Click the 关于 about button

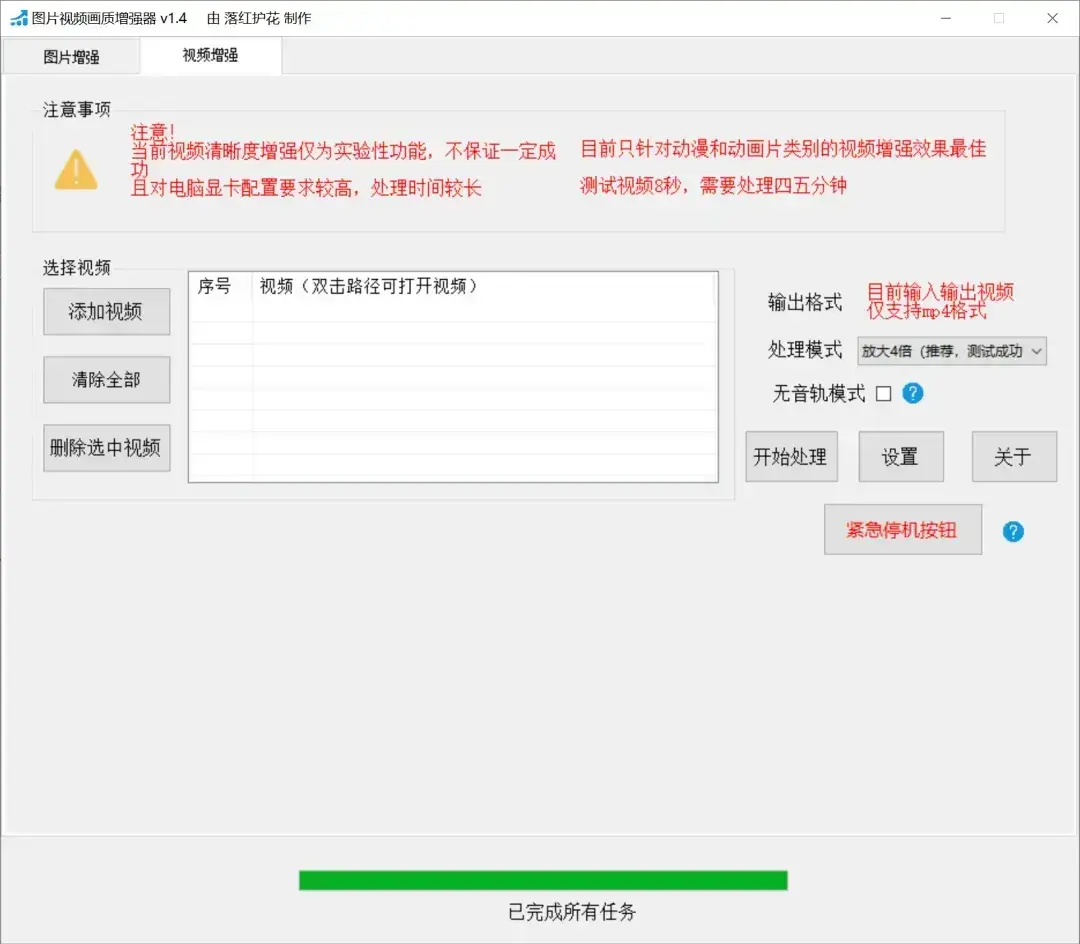pos(1014,456)
